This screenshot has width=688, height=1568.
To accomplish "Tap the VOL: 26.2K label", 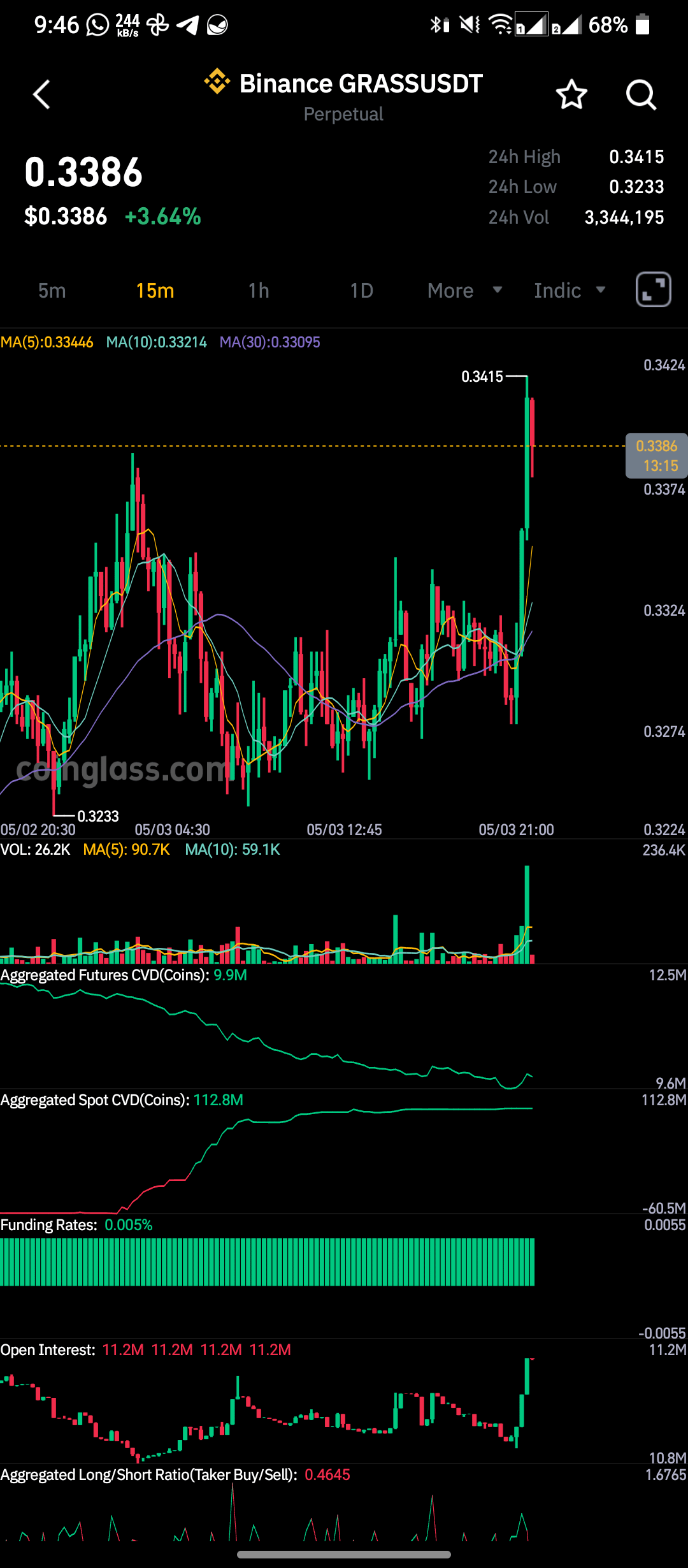I will pos(35,850).
